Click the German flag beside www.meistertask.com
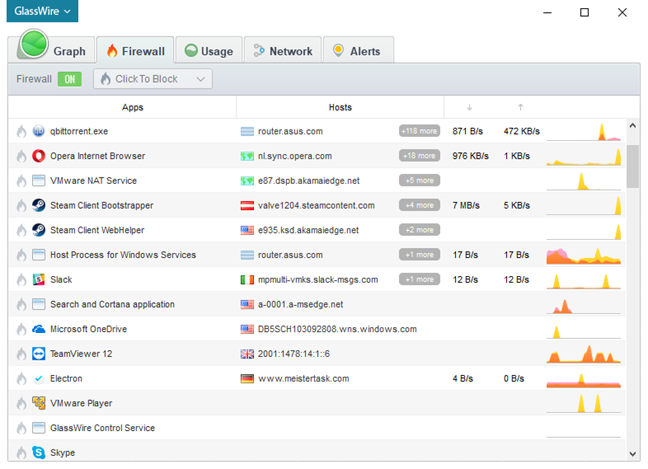Viewport: 648px width, 469px height. (247, 379)
